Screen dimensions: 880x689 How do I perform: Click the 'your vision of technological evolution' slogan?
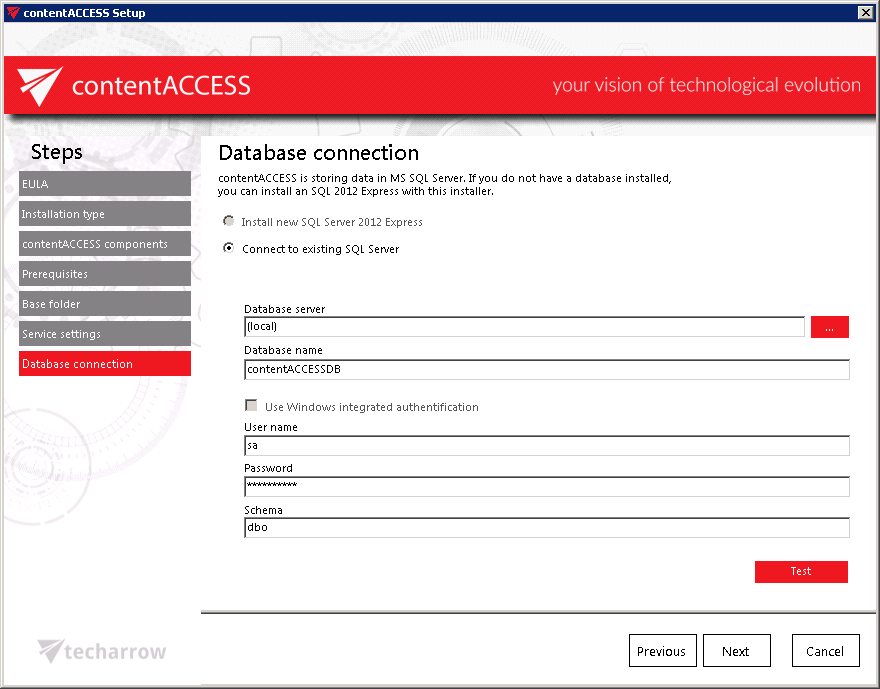707,85
